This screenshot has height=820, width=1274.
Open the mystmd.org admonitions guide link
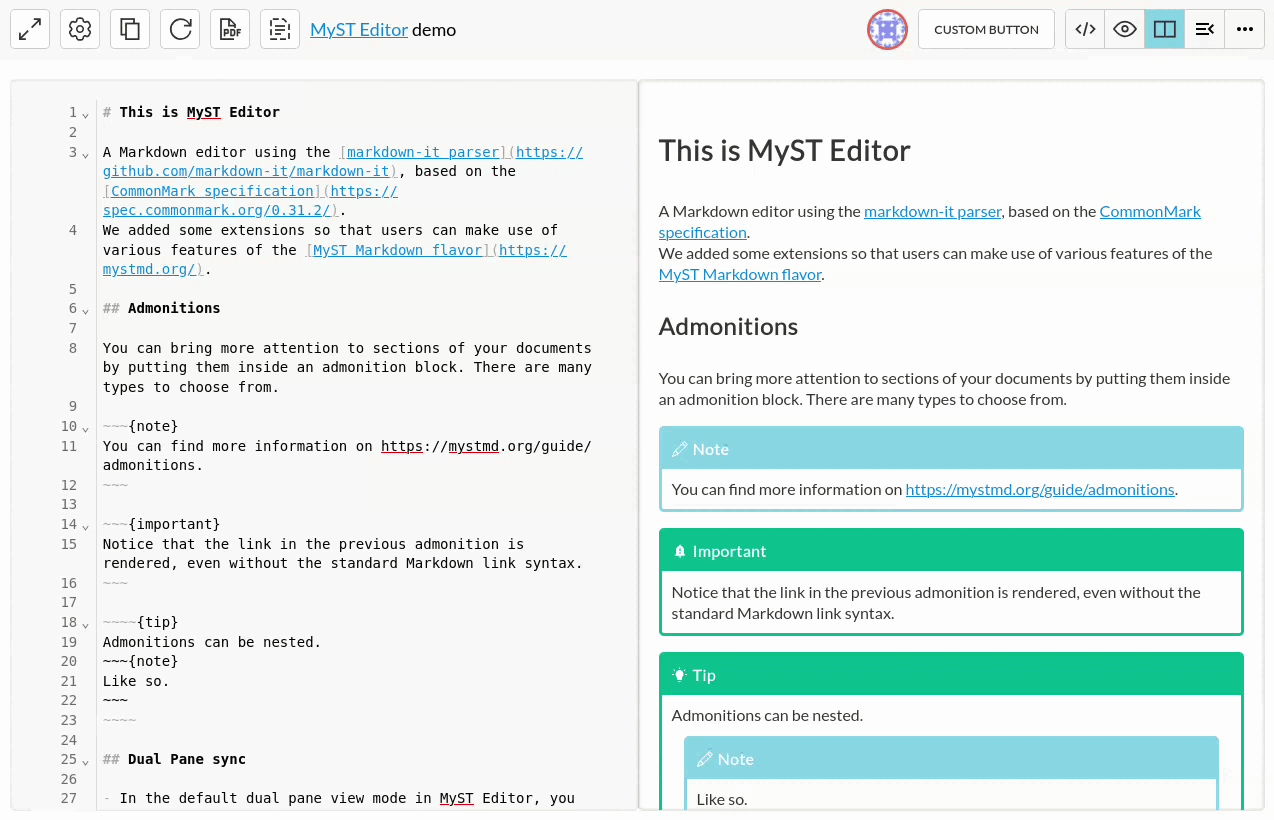pyautogui.click(x=1040, y=489)
